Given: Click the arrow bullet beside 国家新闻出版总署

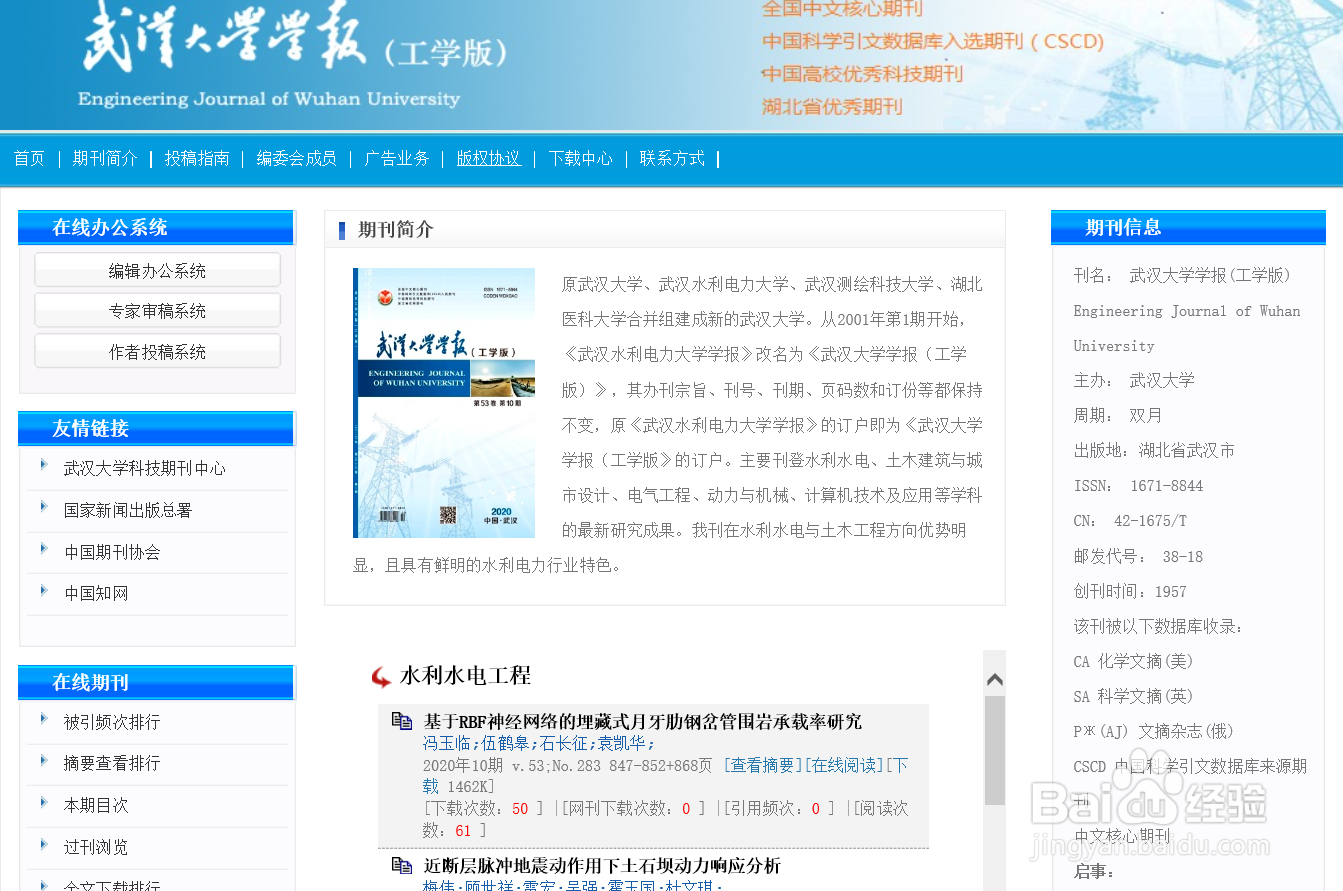Looking at the screenshot, I should click(44, 506).
